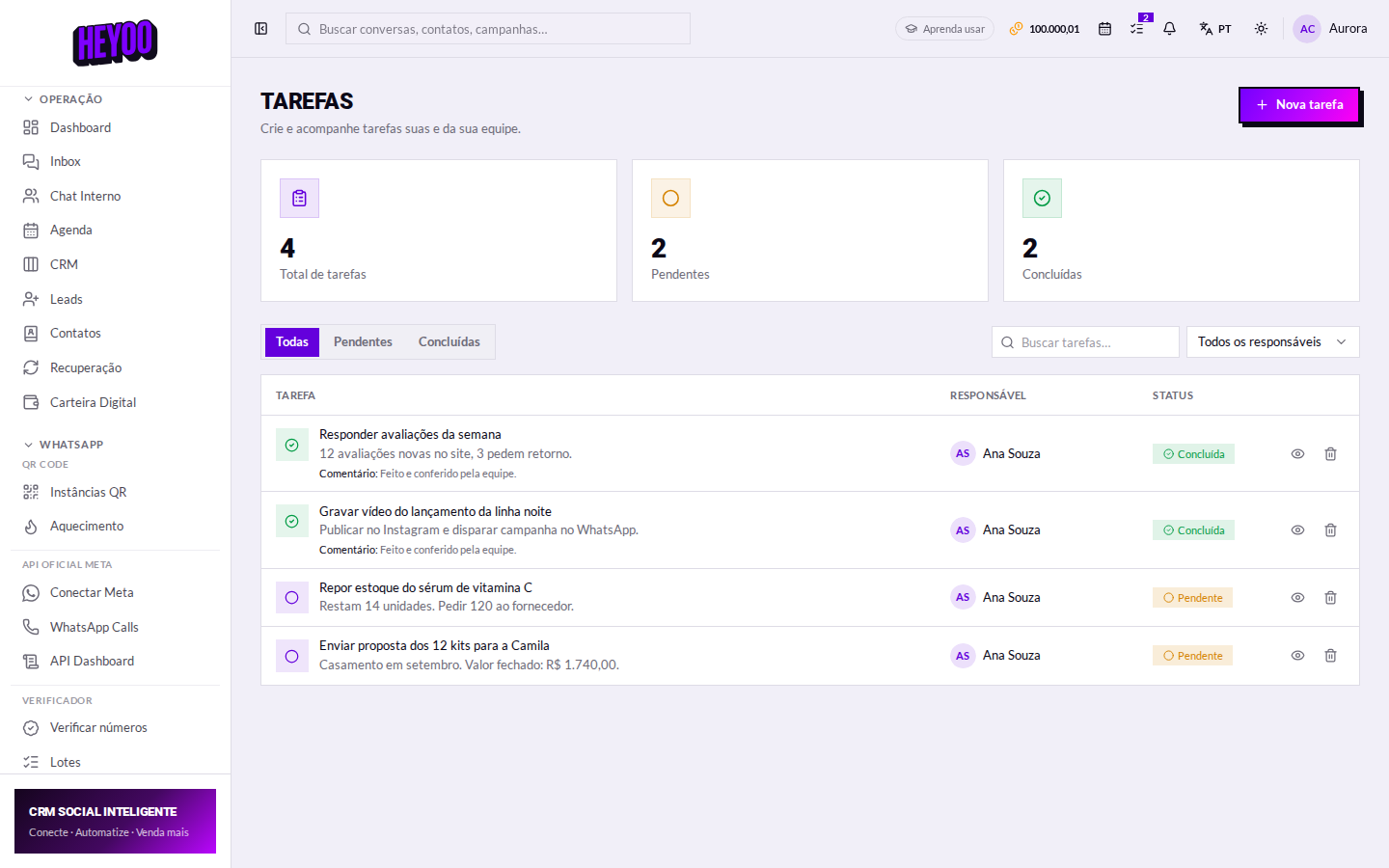Open Leads in sidebar
The height and width of the screenshot is (868, 1389).
coord(115,299)
